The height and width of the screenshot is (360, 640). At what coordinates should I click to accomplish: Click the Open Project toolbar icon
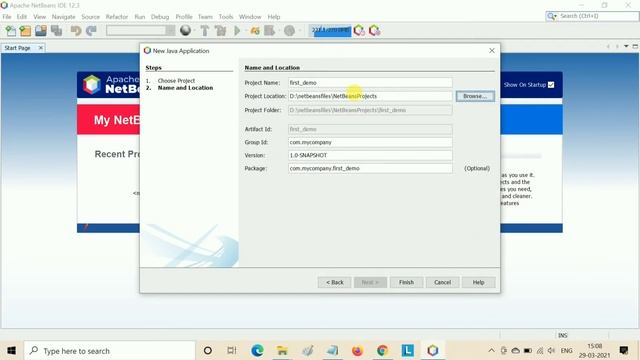[x=41, y=31]
